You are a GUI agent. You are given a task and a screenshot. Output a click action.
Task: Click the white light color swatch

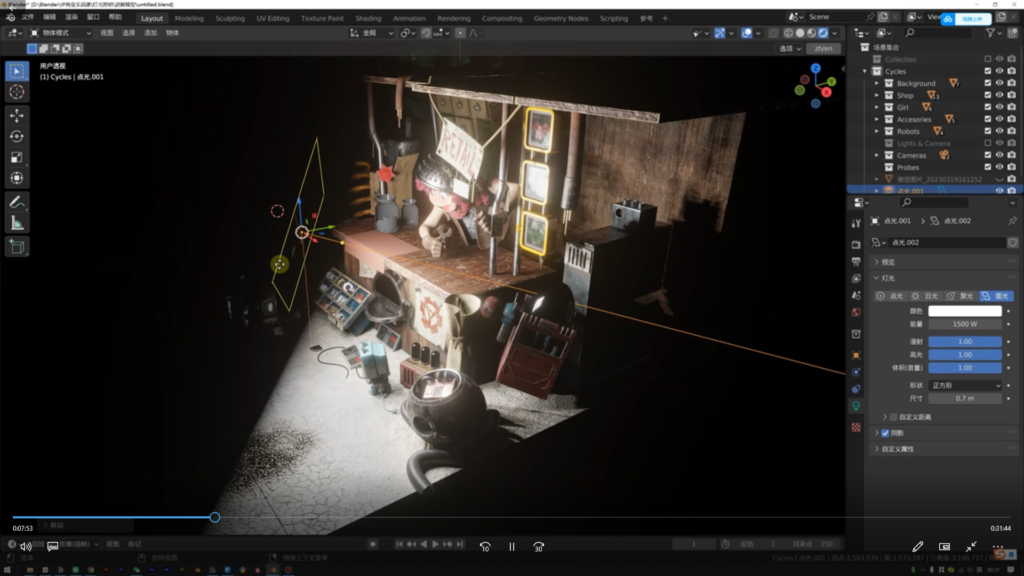964,311
